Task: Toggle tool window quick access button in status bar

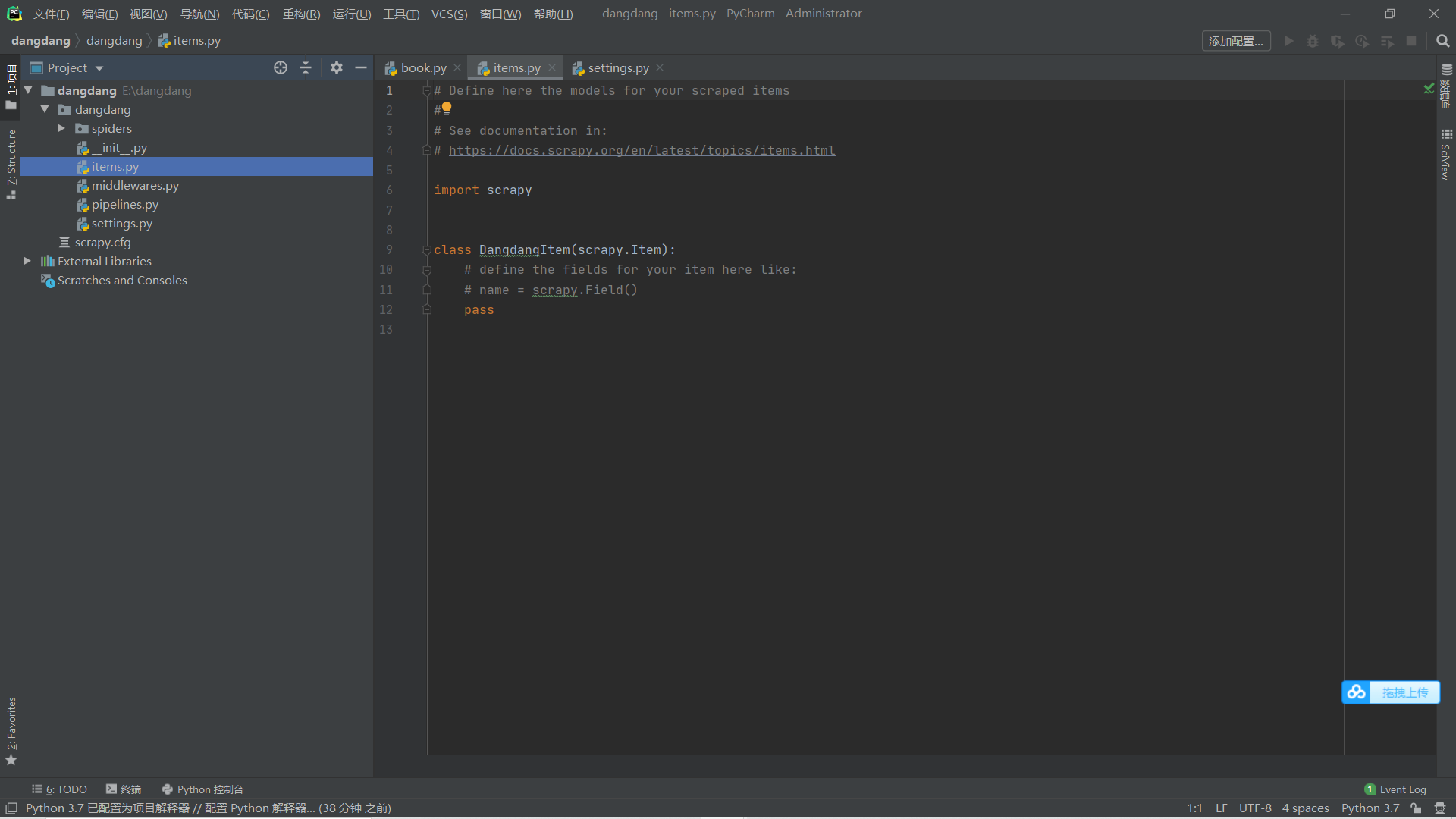Action: 11,808
